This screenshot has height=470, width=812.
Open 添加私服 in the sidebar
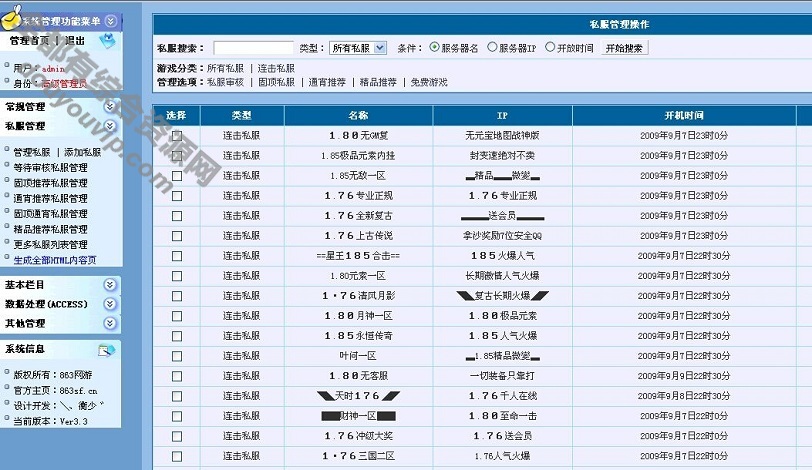tap(82, 152)
